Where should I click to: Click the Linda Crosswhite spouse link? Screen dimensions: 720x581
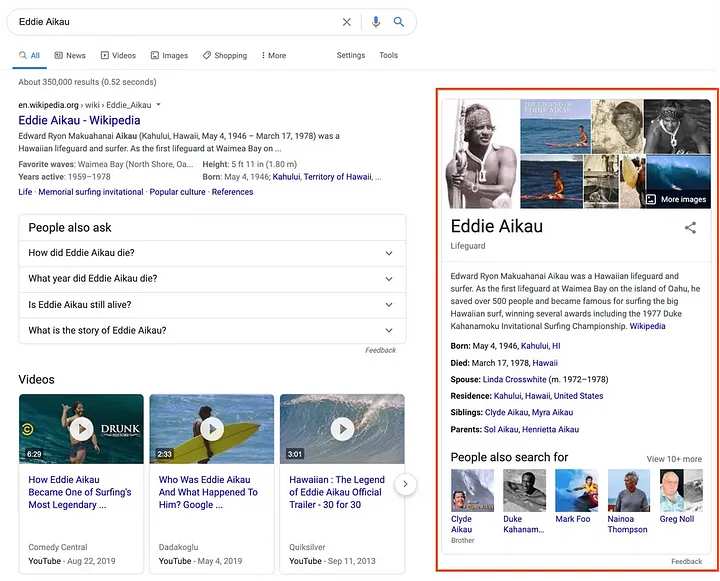[x=514, y=380]
